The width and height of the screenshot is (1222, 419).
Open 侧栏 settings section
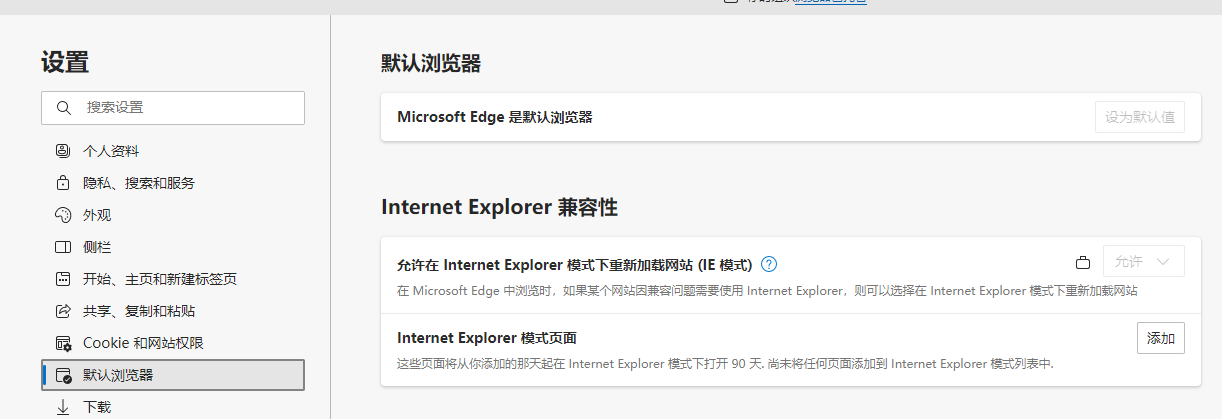click(173, 247)
